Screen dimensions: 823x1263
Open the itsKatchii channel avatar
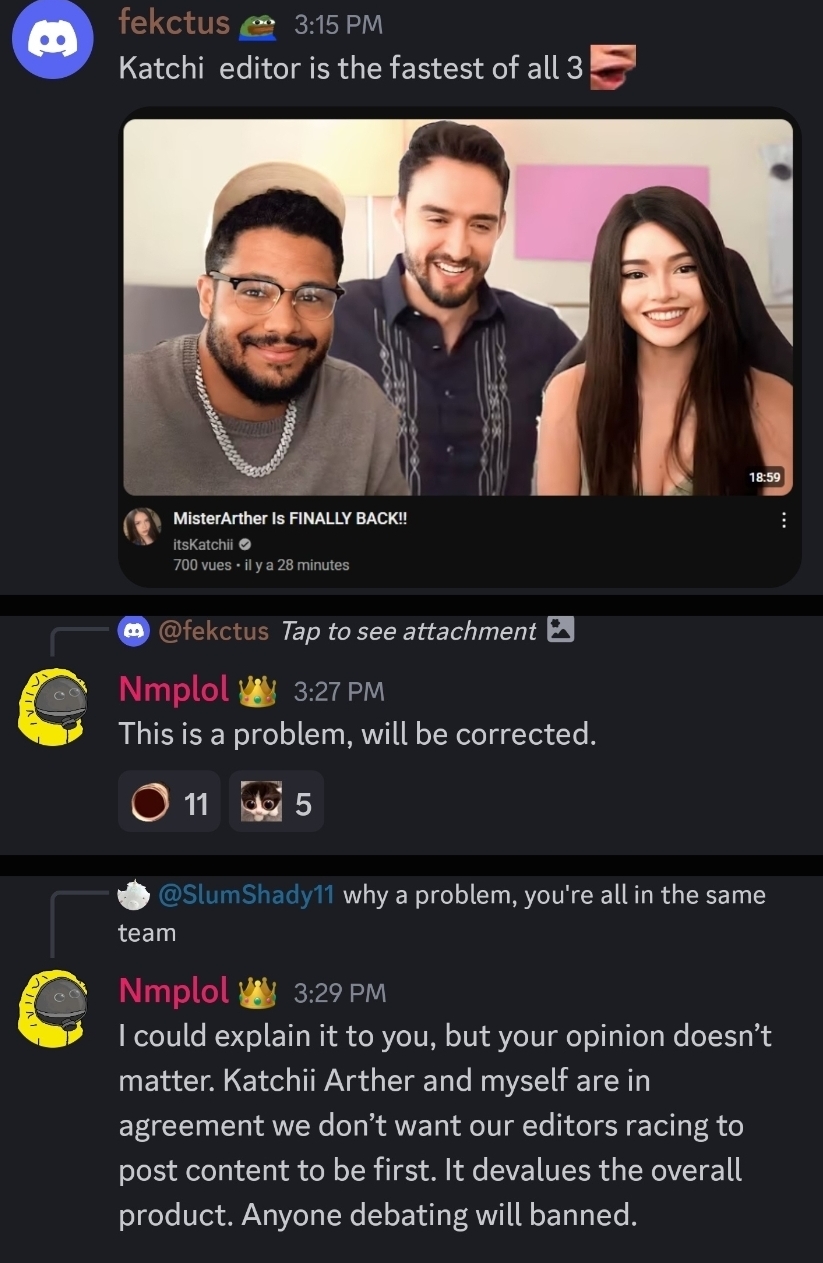142,525
